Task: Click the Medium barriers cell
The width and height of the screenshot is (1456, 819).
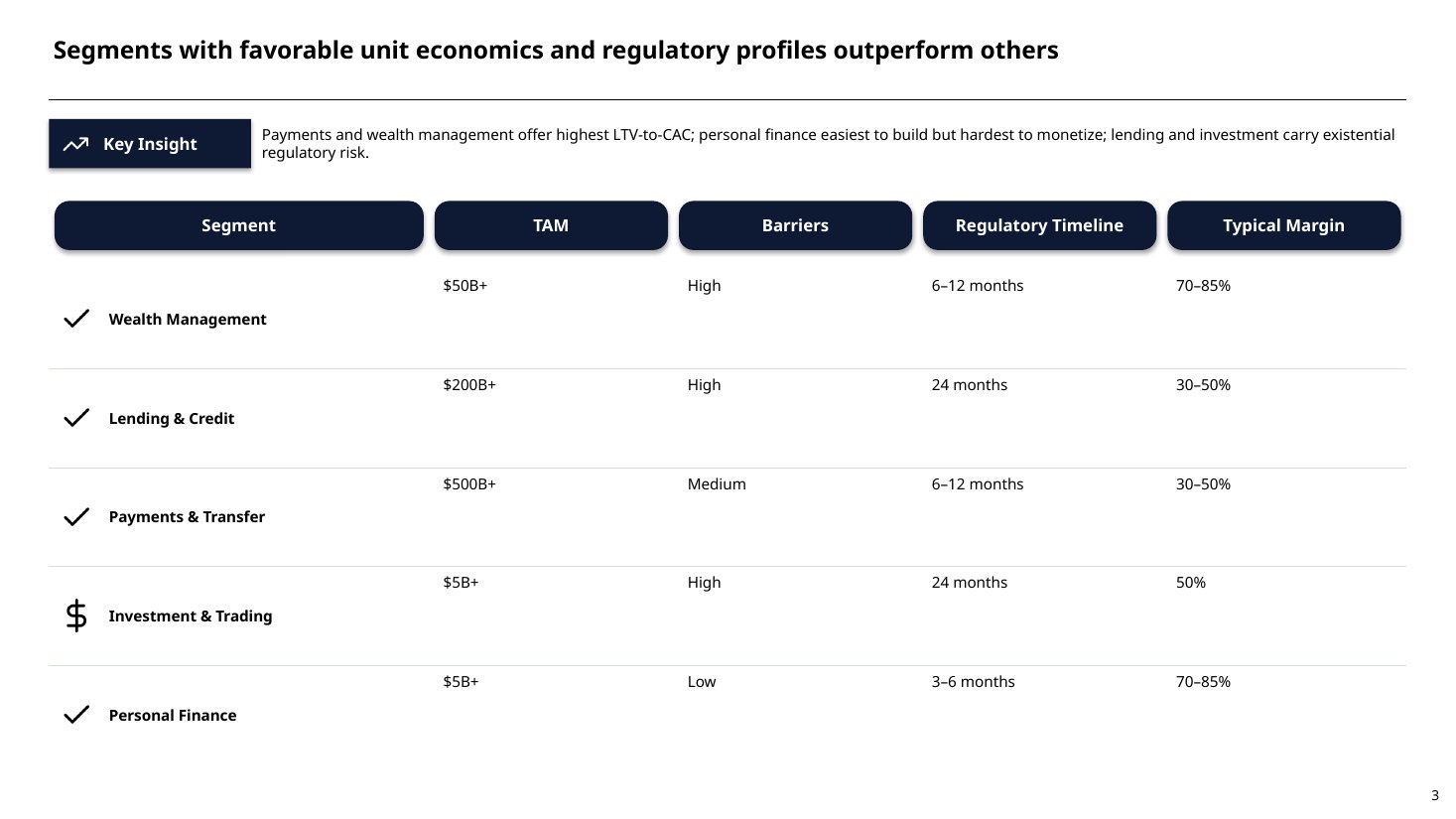Action: tap(717, 484)
